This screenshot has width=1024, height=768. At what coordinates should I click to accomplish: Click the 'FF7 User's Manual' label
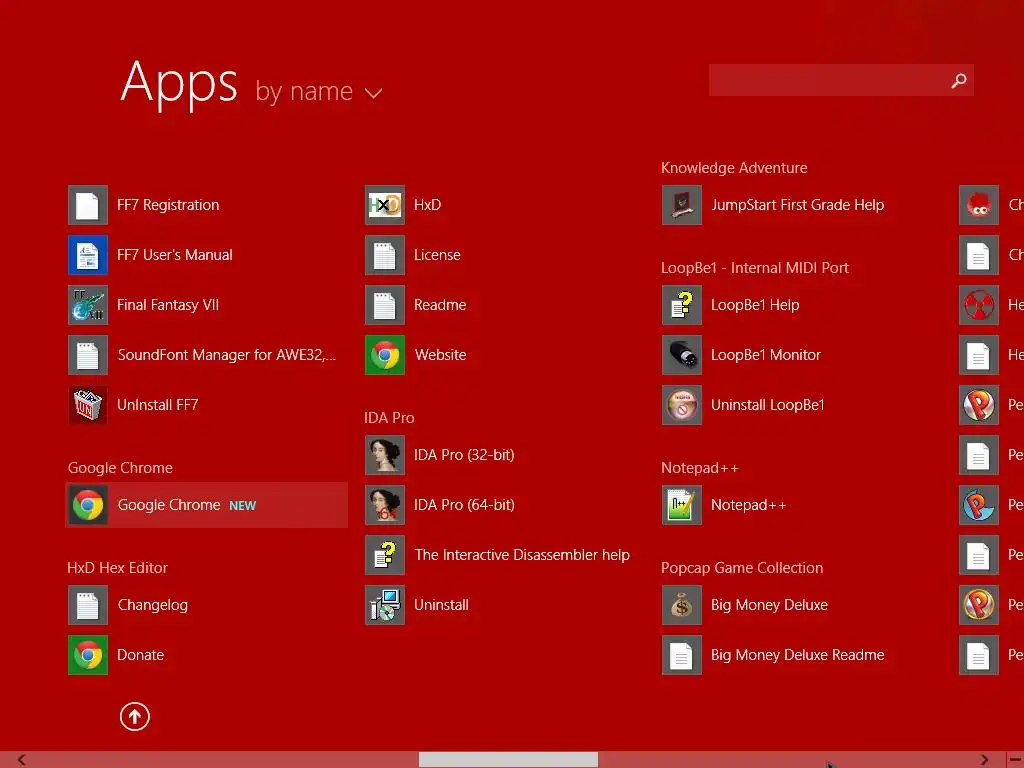[174, 255]
